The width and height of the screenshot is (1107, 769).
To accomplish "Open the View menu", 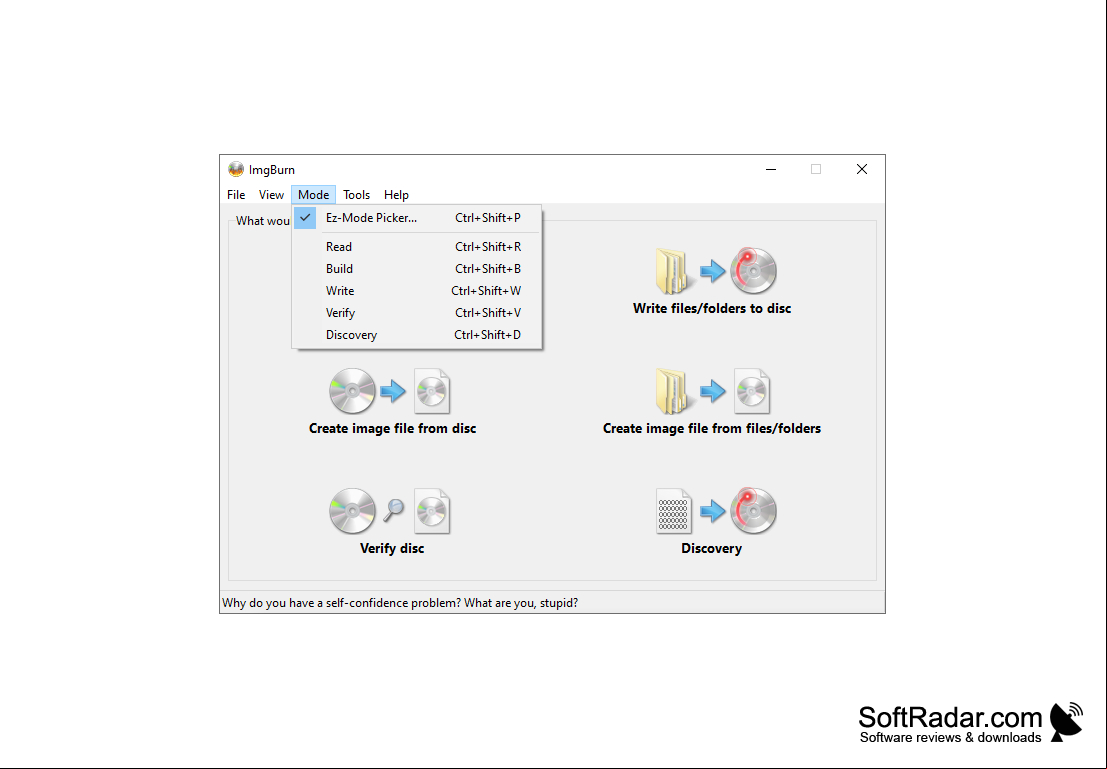I will 271,195.
